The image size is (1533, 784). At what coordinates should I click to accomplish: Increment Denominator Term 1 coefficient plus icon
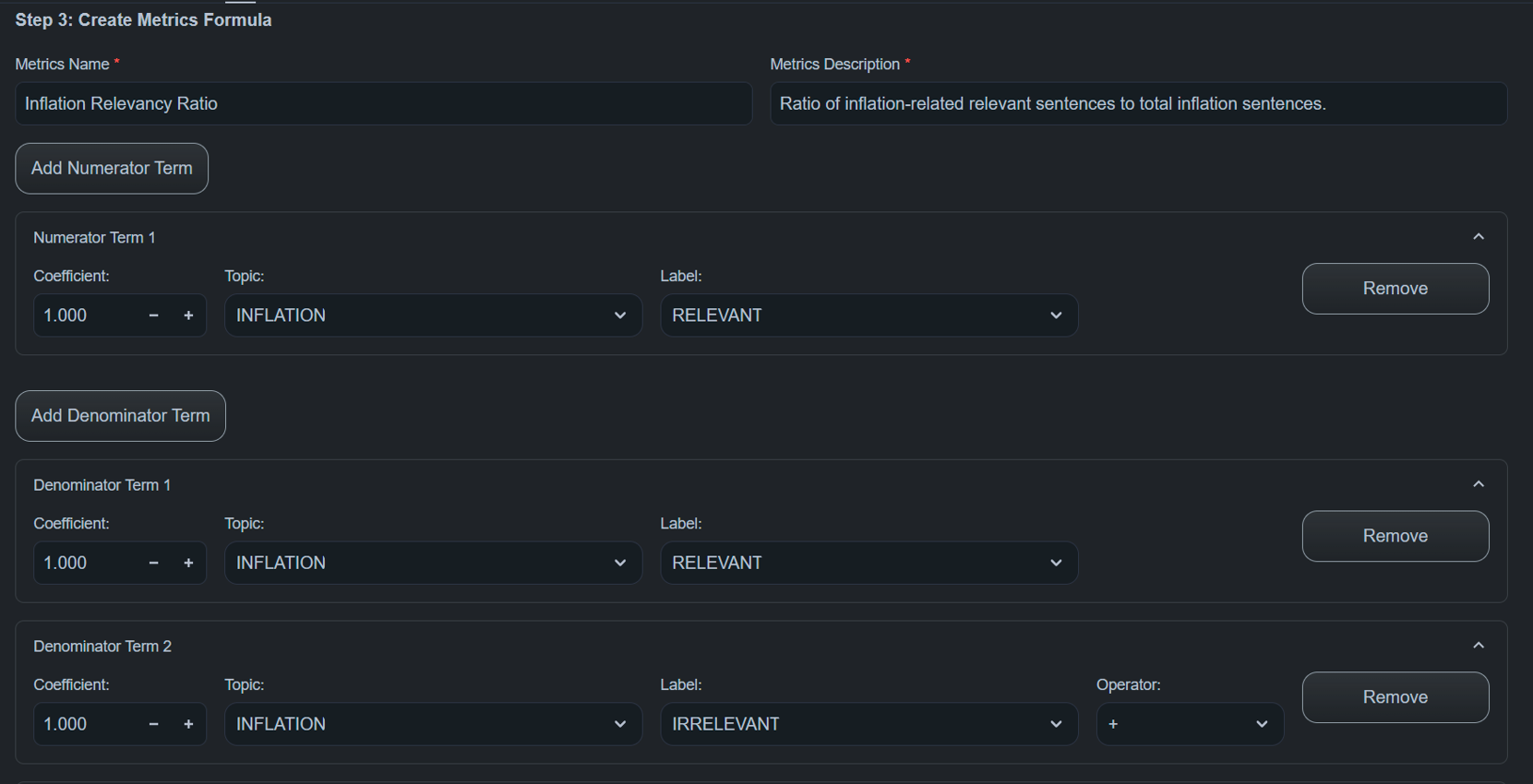click(188, 563)
